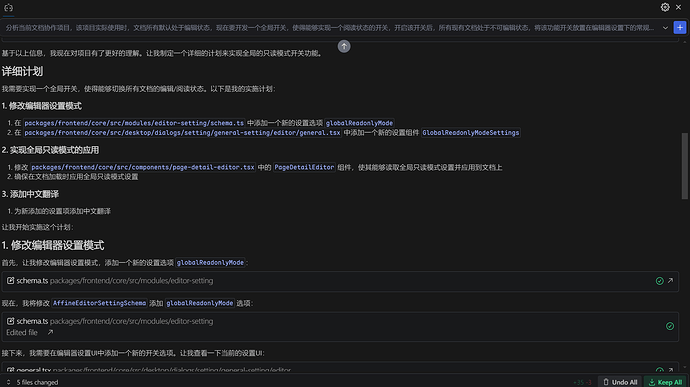
Task: Expand the 5 files changed list
Action: pos(8,382)
